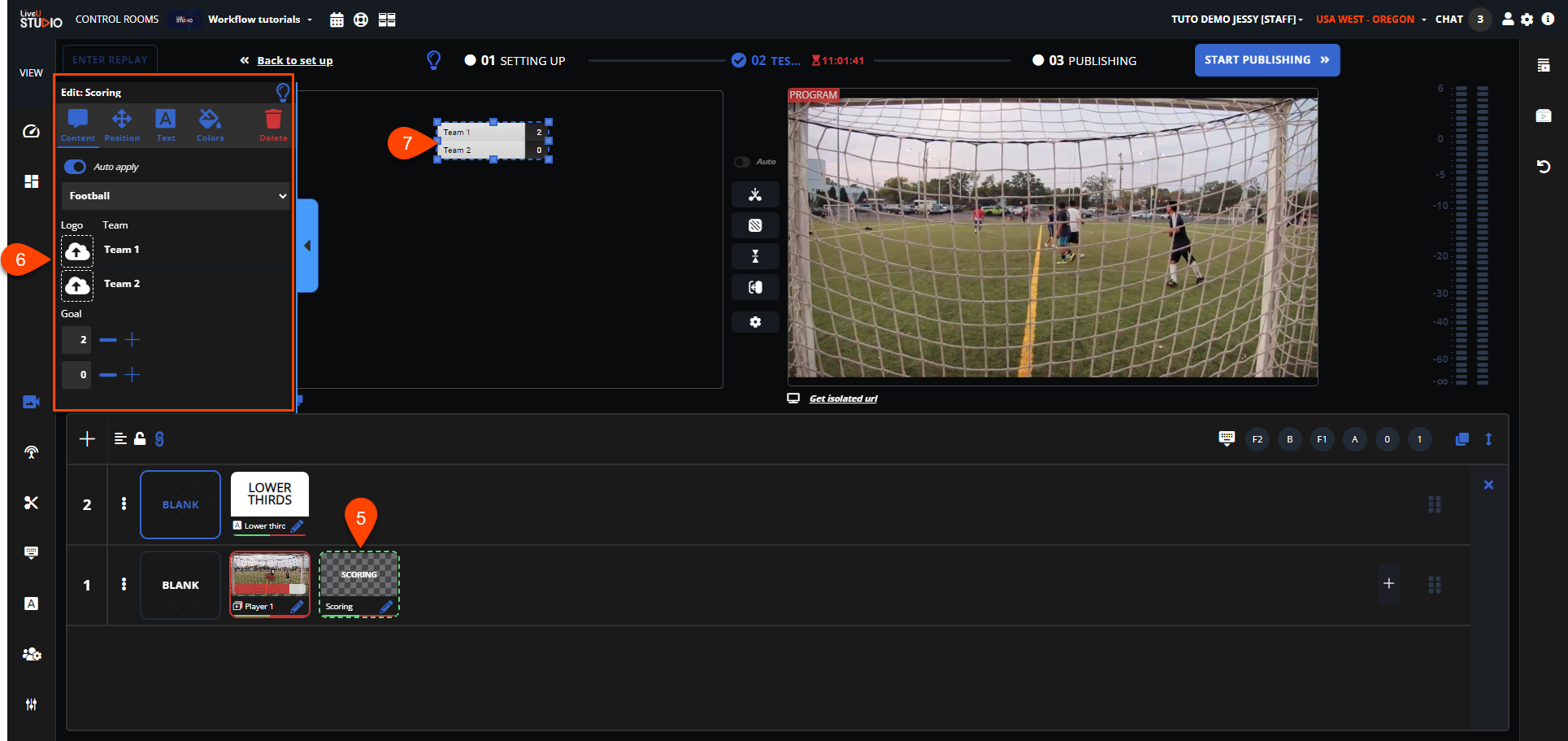
Task: Add an item to layer 1
Action: (x=1389, y=584)
